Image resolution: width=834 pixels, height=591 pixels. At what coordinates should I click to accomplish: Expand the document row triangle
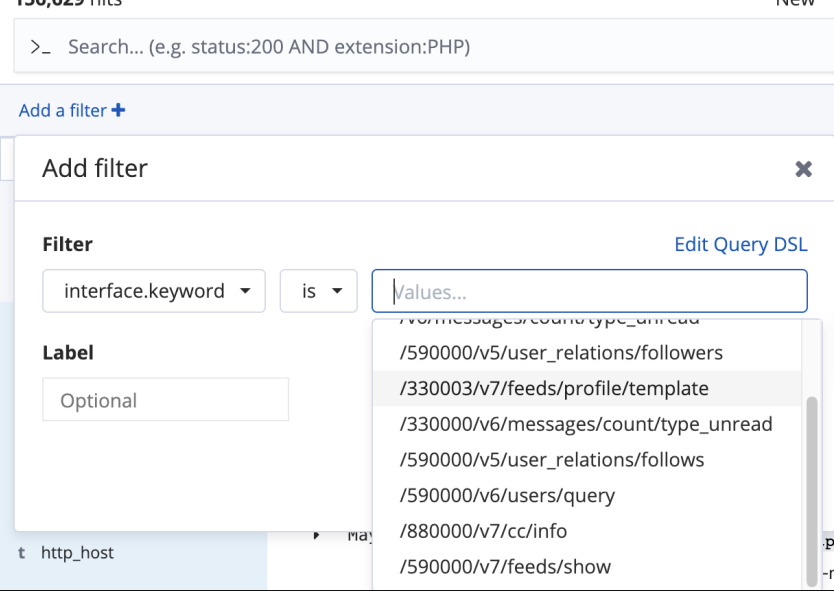tap(317, 536)
